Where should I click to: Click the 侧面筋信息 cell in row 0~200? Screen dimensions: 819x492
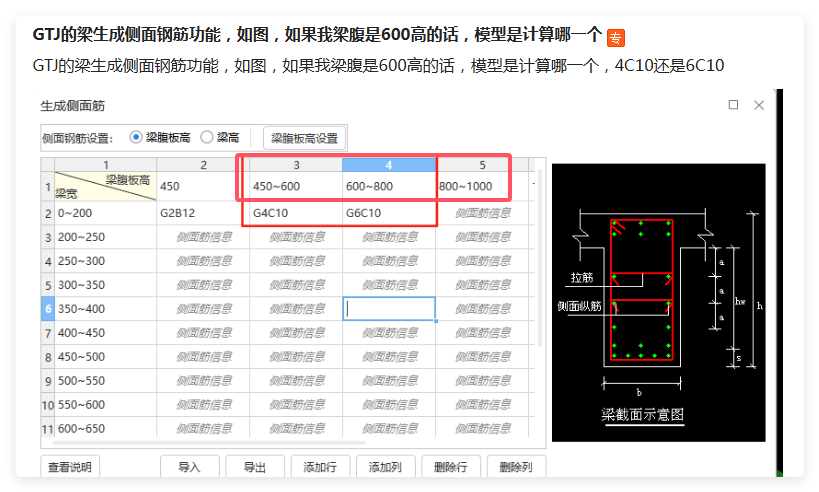[x=482, y=213]
